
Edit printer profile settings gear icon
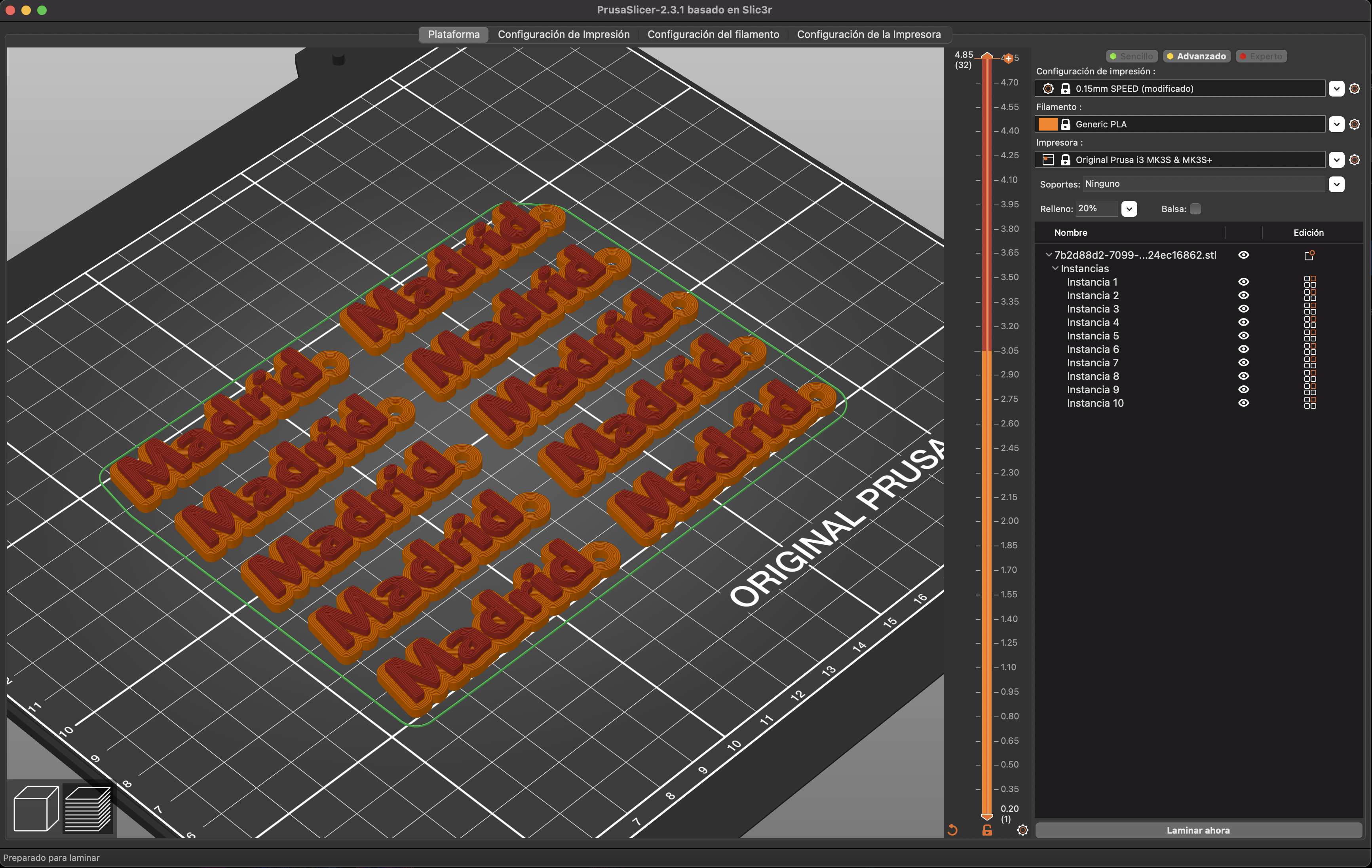tap(1355, 160)
